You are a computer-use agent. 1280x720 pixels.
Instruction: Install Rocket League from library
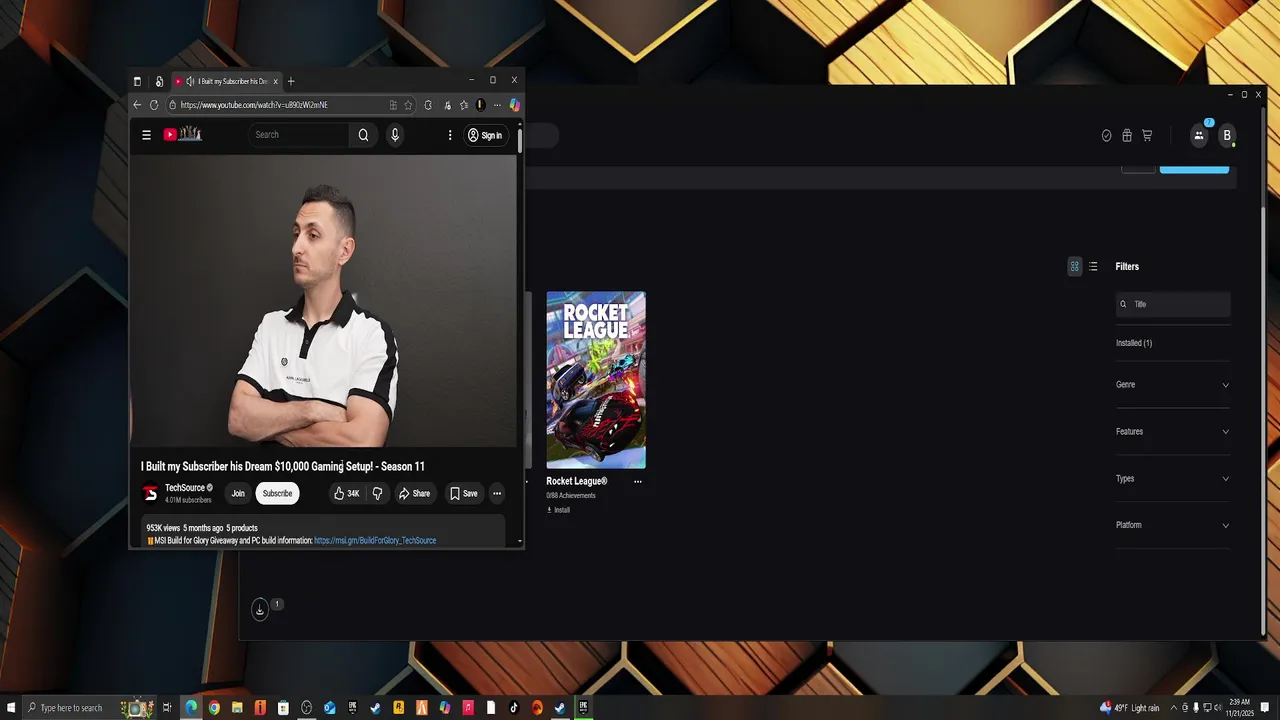pyautogui.click(x=558, y=510)
